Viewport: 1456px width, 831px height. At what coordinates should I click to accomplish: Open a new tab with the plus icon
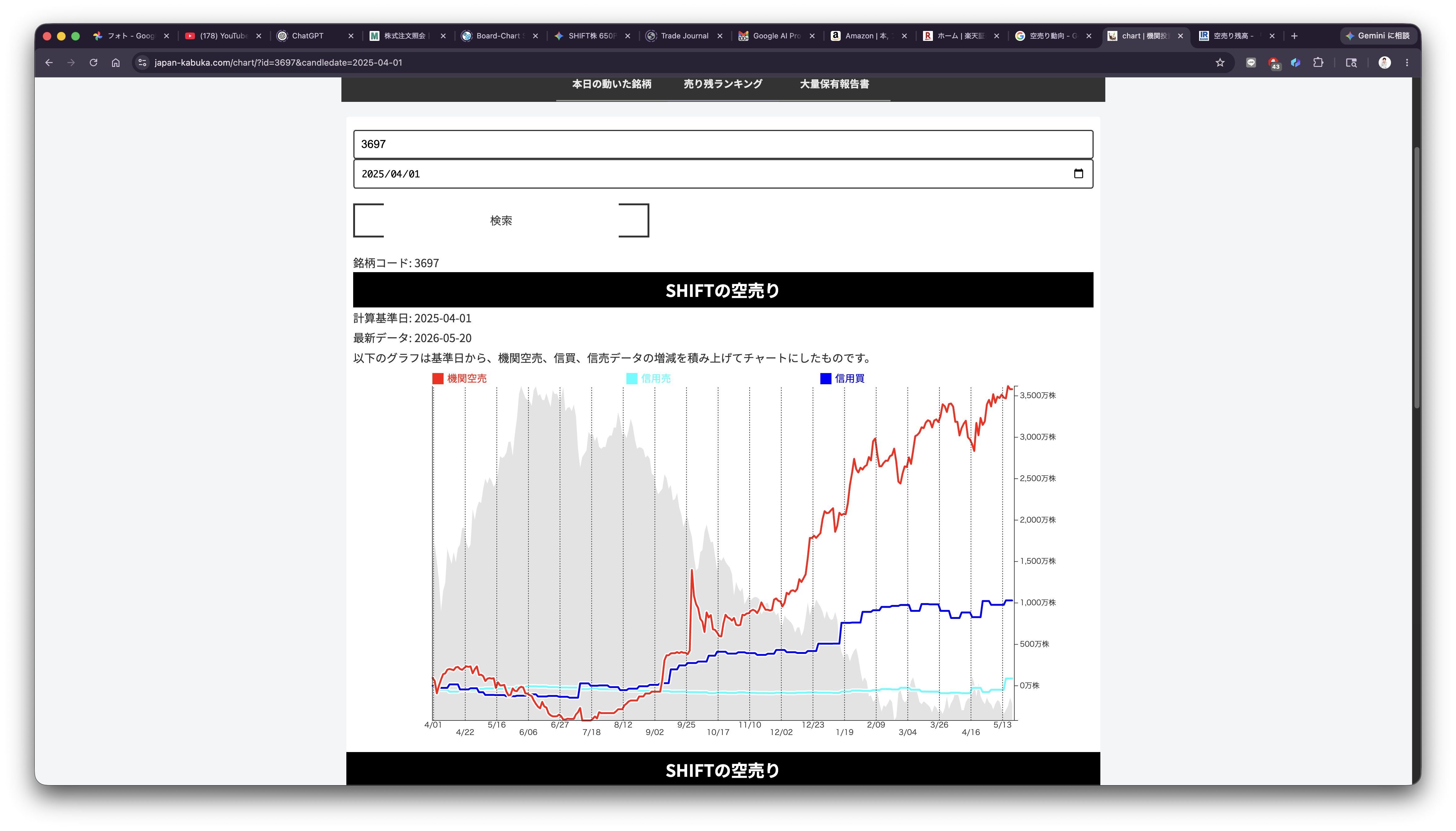pos(1294,36)
